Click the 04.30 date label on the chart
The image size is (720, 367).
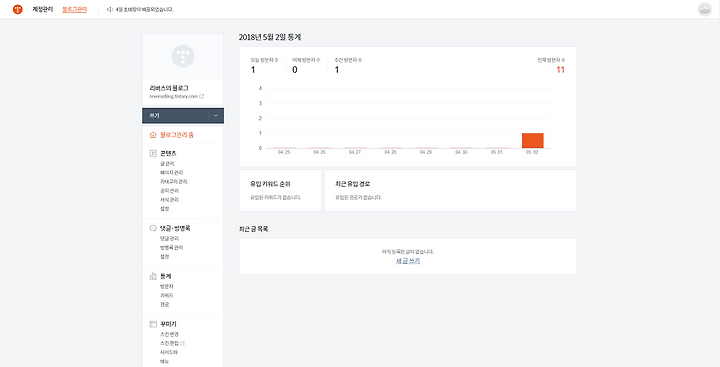point(461,152)
